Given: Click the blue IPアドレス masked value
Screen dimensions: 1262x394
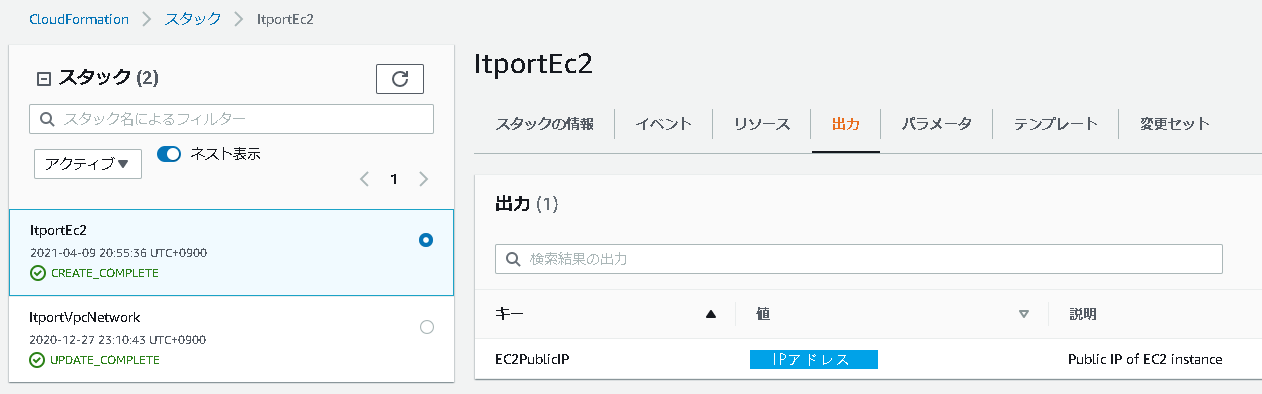Looking at the screenshot, I should pos(813,359).
